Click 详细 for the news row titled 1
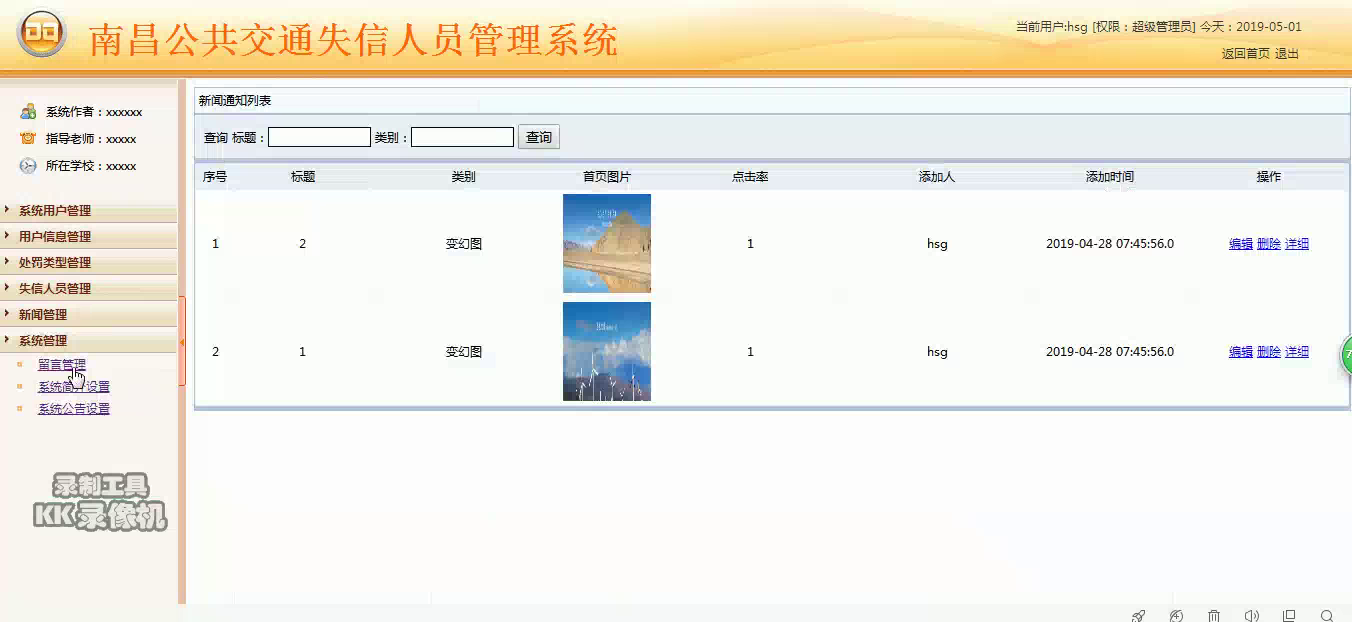1352x622 pixels. 1297,352
